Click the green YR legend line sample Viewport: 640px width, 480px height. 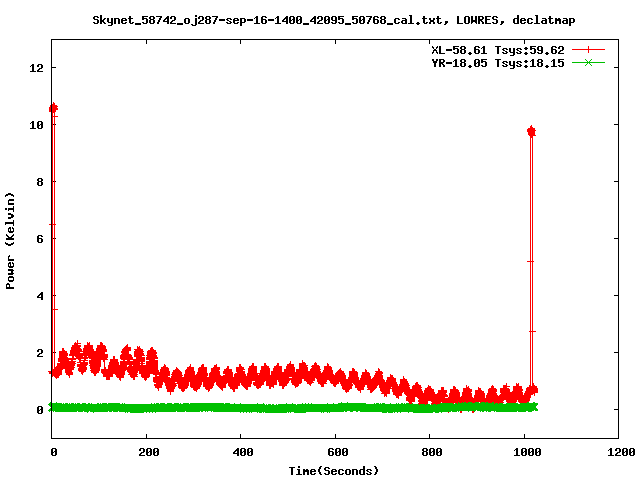pos(588,63)
